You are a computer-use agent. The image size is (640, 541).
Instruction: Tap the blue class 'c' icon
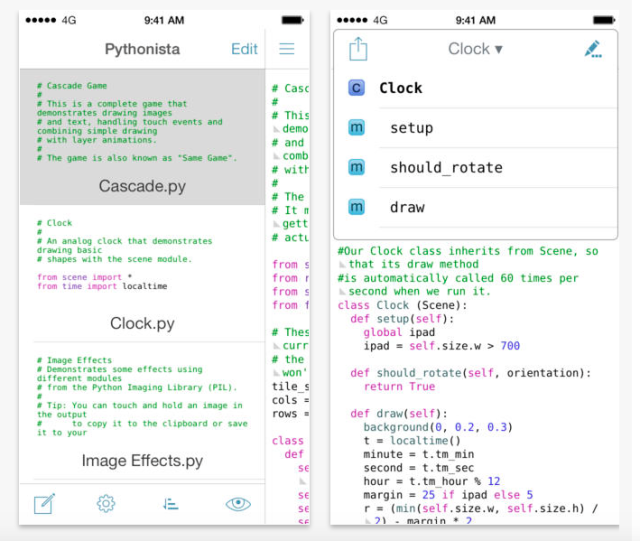(356, 88)
